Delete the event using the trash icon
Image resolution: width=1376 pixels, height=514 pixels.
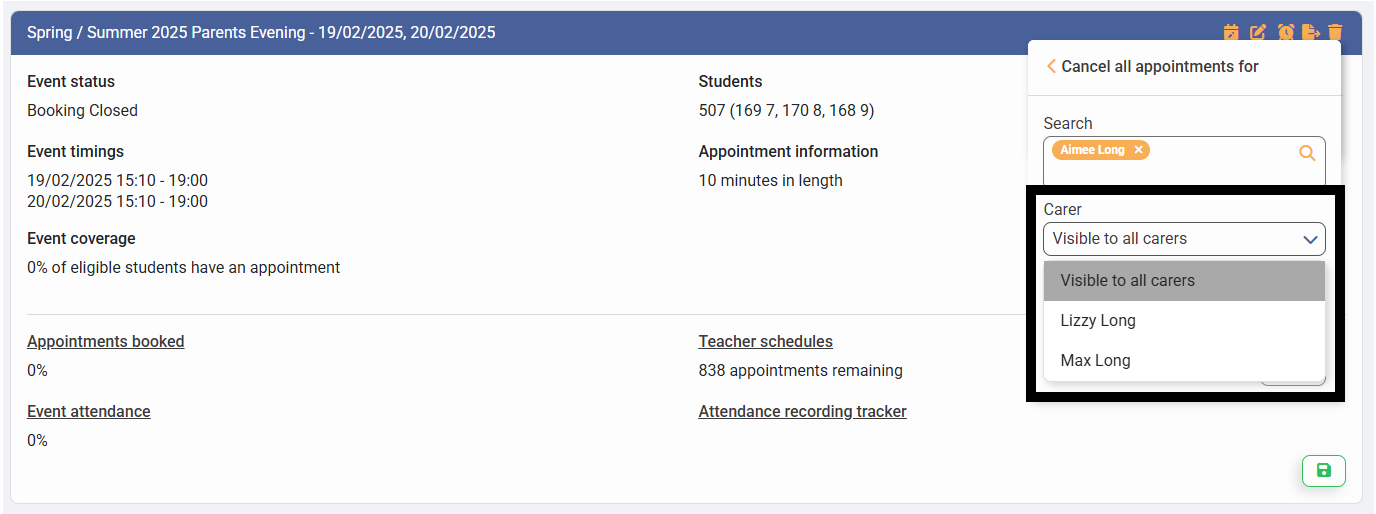(1335, 32)
